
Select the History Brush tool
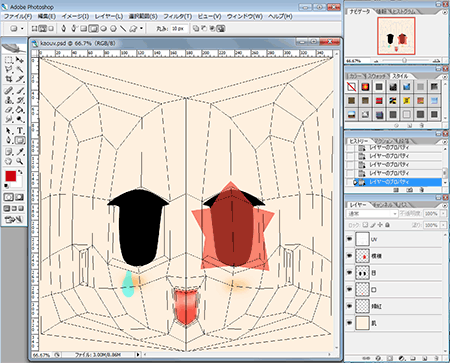(19, 100)
